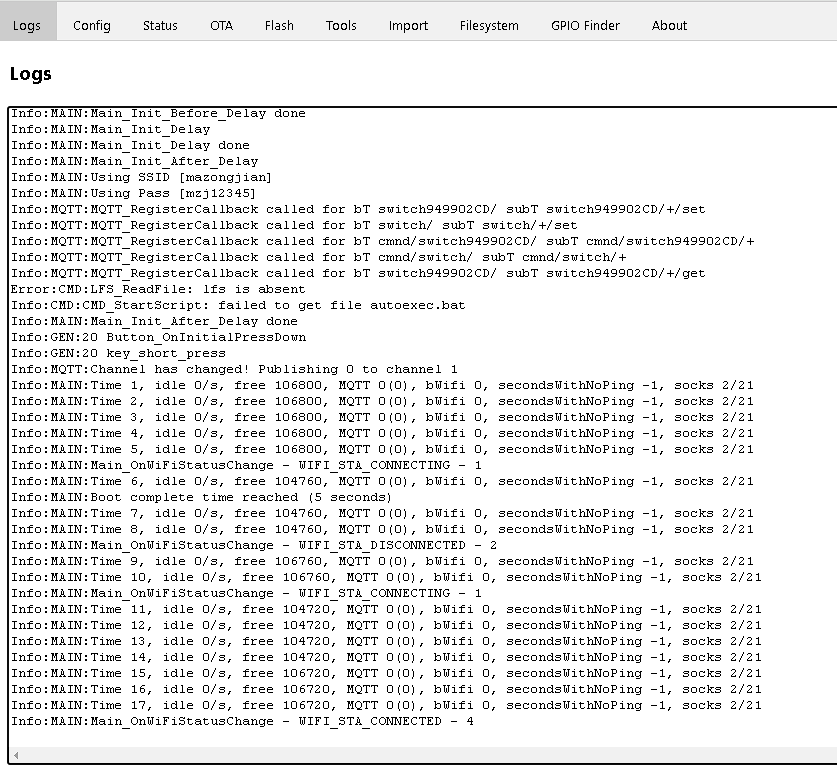Click the 'Using SSID [mazongjian]' log line
Screen dimensions: 837x767
point(141,177)
